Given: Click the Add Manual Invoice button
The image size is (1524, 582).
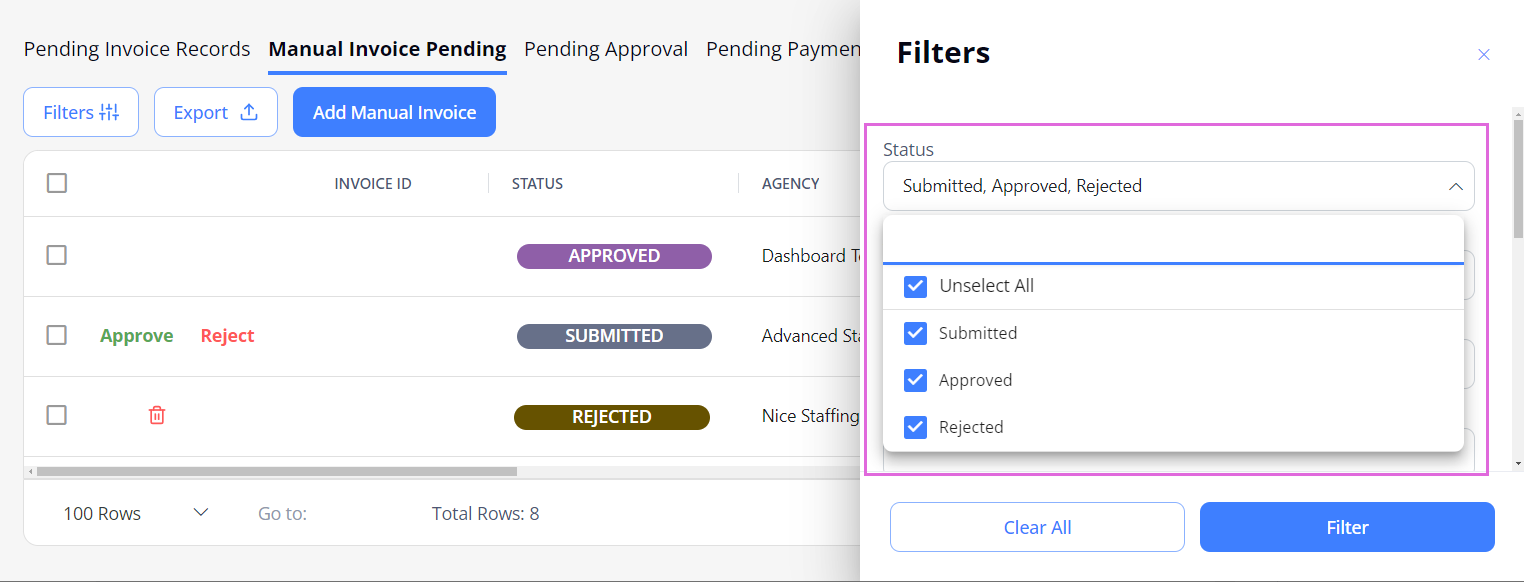Looking at the screenshot, I should click(x=394, y=112).
